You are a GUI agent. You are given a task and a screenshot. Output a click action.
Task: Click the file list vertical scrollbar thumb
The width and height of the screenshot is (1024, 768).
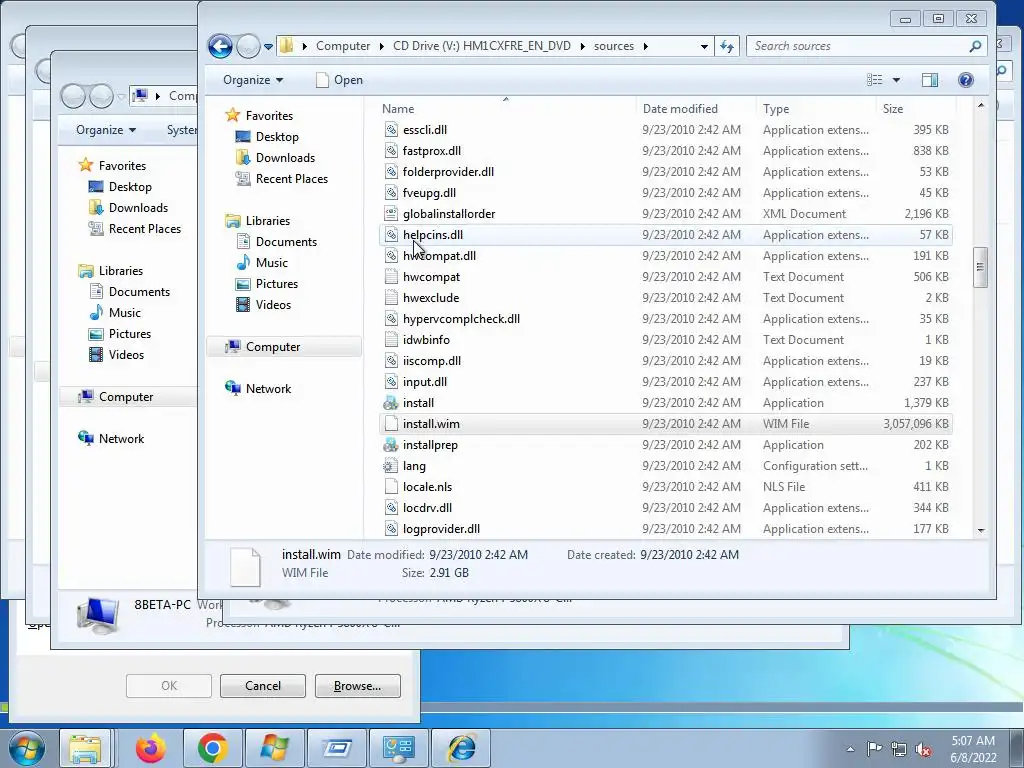coord(980,267)
